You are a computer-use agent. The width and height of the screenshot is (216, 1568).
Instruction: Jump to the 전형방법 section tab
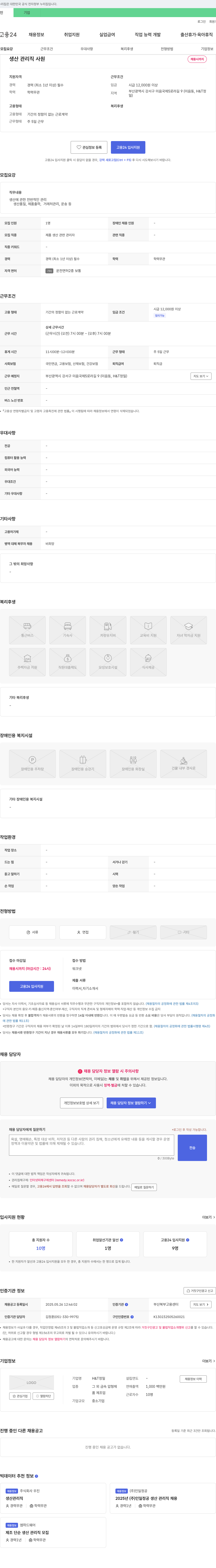point(167,49)
